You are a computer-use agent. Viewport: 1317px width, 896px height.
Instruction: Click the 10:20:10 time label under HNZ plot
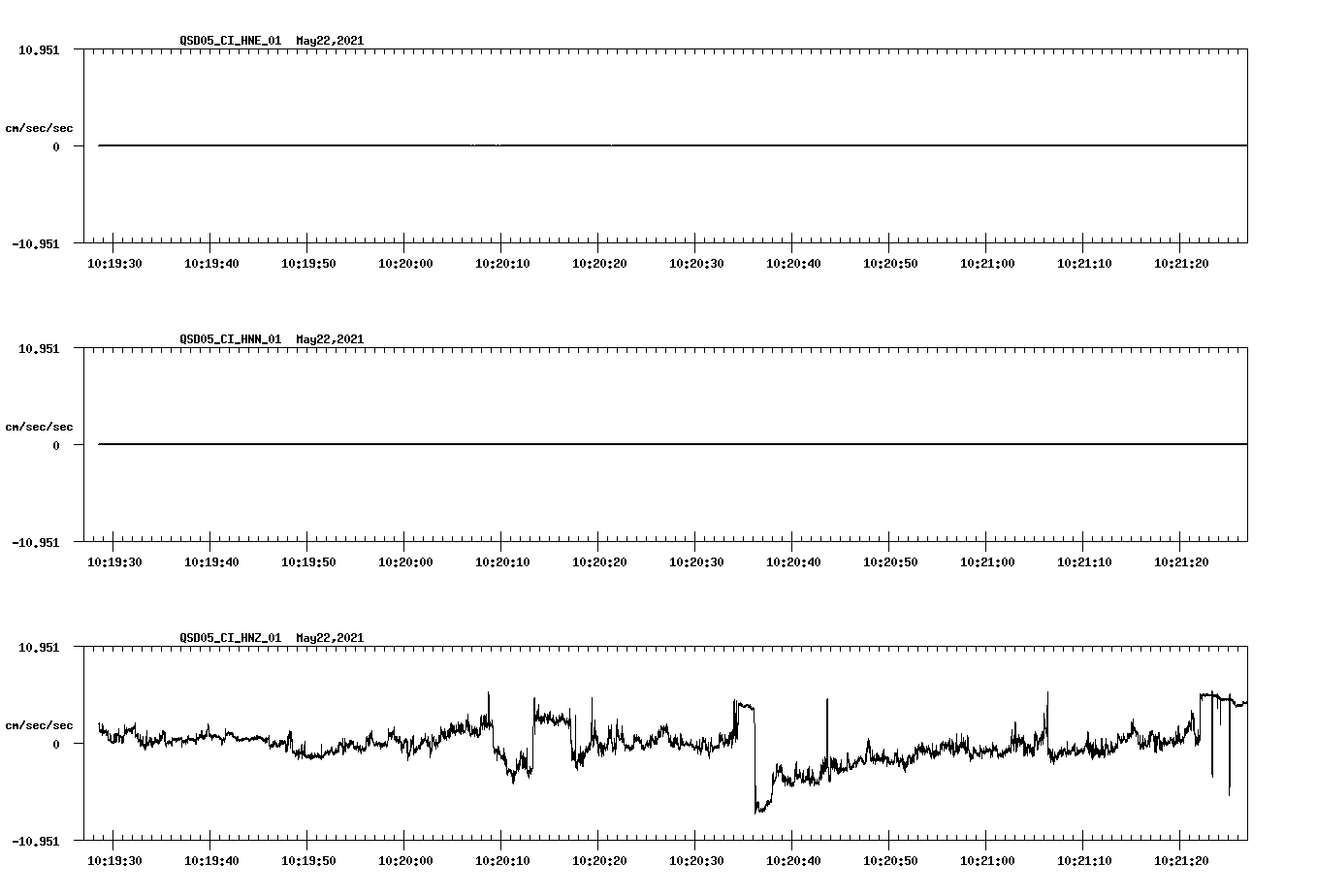click(x=502, y=860)
